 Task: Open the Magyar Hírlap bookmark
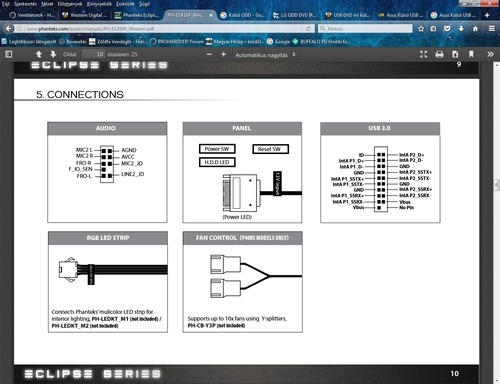235,42
